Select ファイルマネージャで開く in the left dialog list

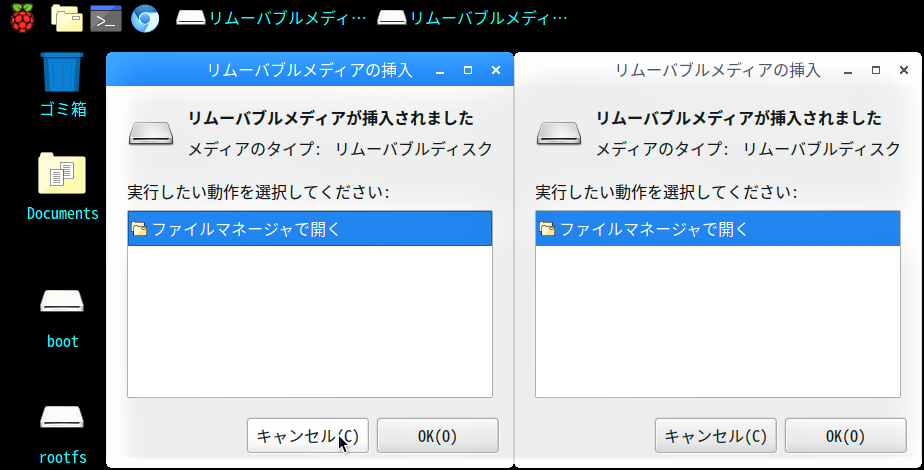click(310, 229)
